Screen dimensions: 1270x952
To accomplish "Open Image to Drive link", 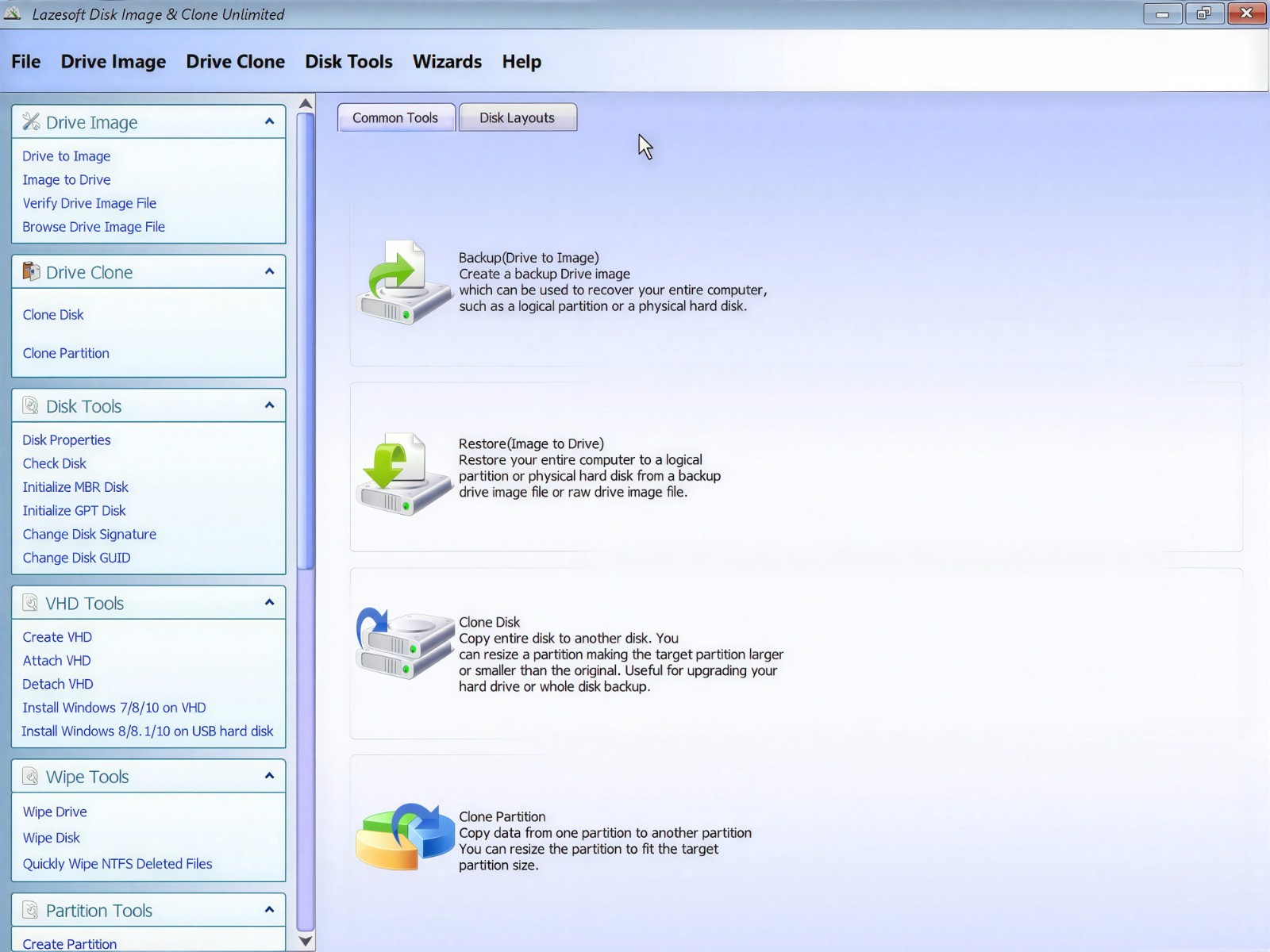I will [67, 180].
